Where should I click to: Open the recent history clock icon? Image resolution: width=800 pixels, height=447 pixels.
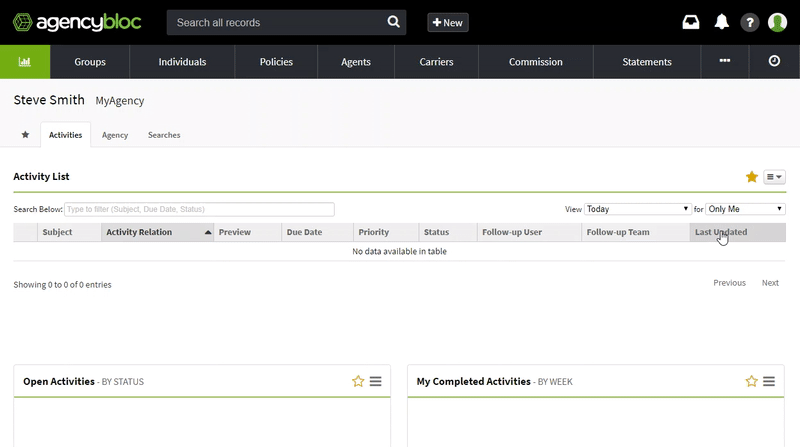774,61
